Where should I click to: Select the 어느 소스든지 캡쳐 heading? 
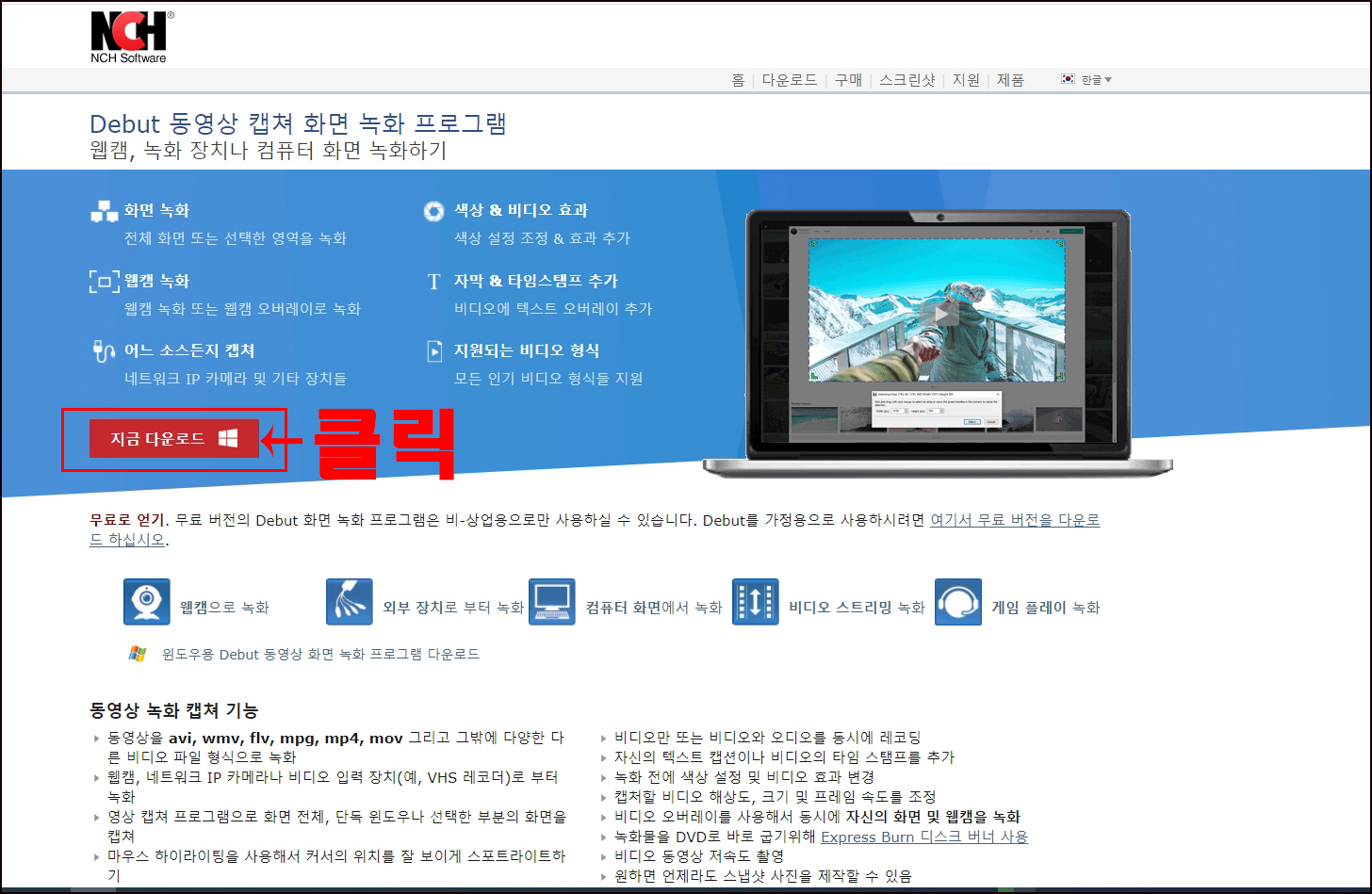click(x=189, y=350)
